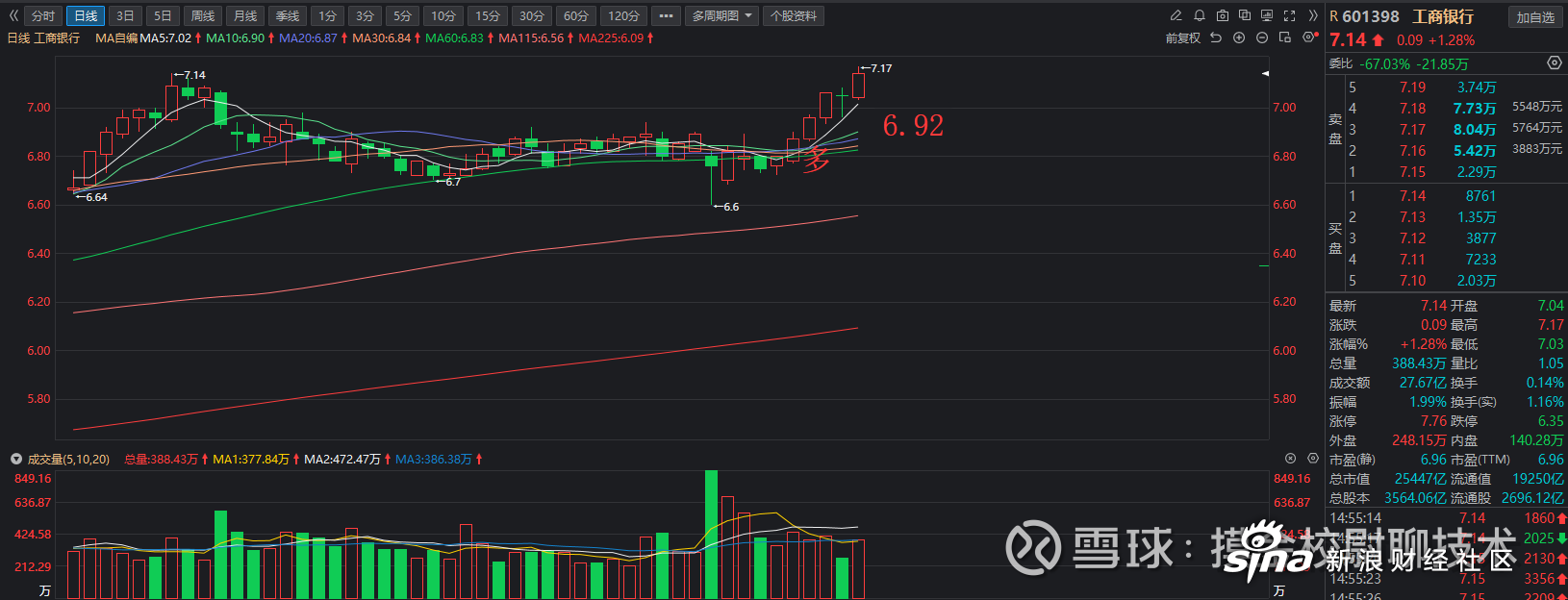Click MA自编 indicator label
This screenshot has height=600, width=1568.
click(116, 37)
